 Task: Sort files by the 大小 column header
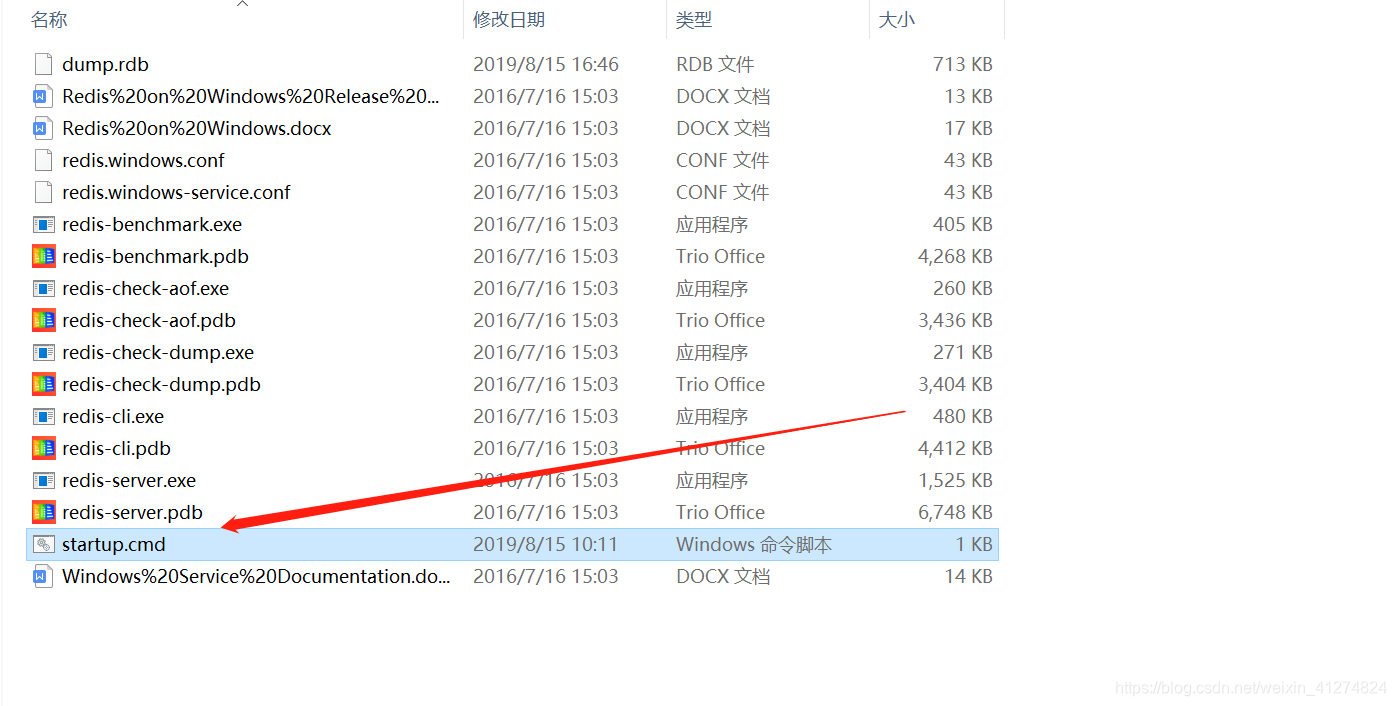tap(897, 20)
